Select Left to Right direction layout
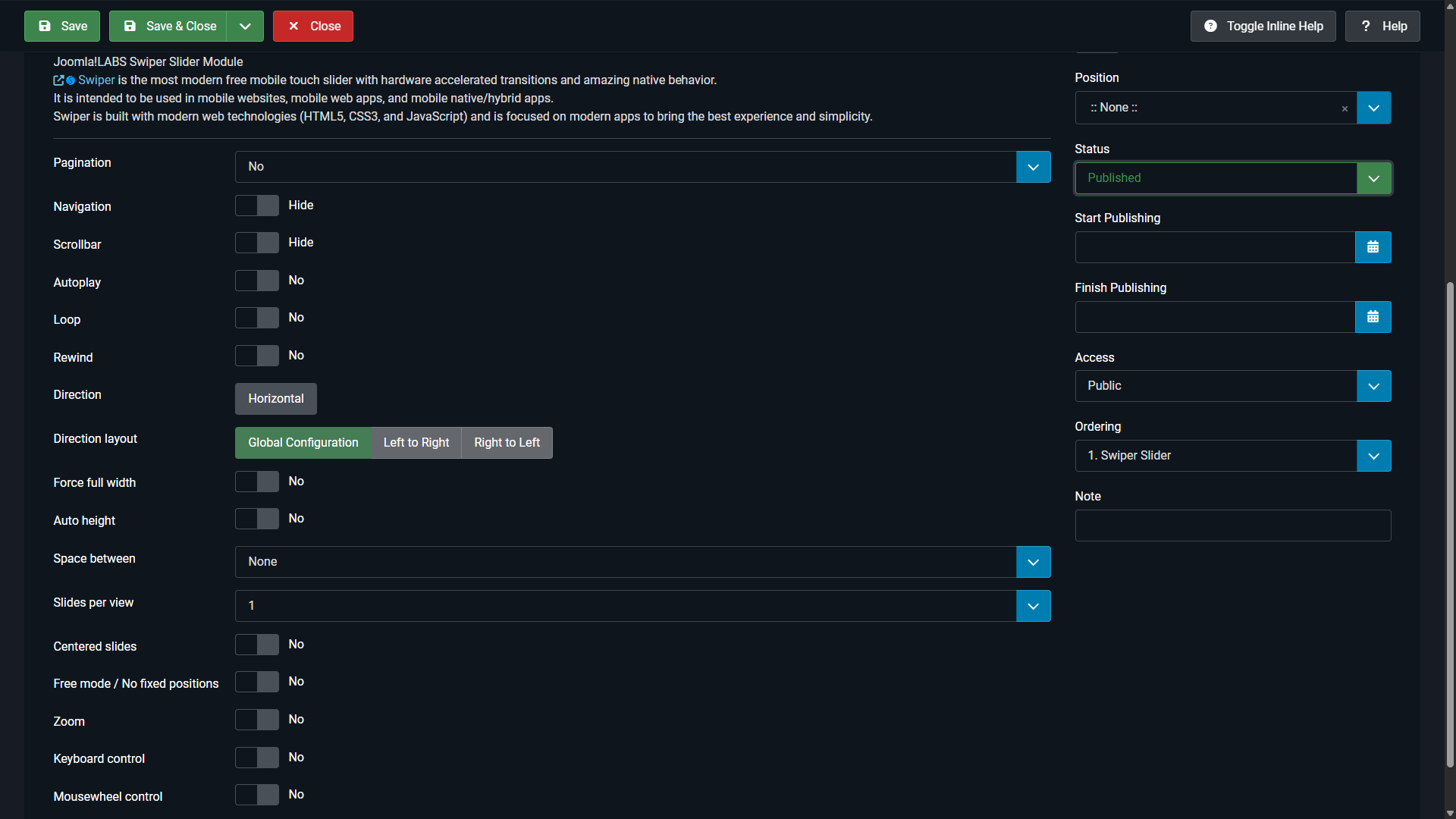1456x819 pixels. (416, 443)
